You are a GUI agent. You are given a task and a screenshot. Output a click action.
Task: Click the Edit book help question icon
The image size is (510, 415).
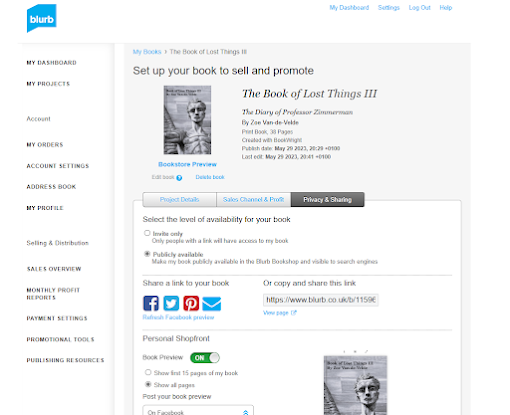tap(179, 178)
